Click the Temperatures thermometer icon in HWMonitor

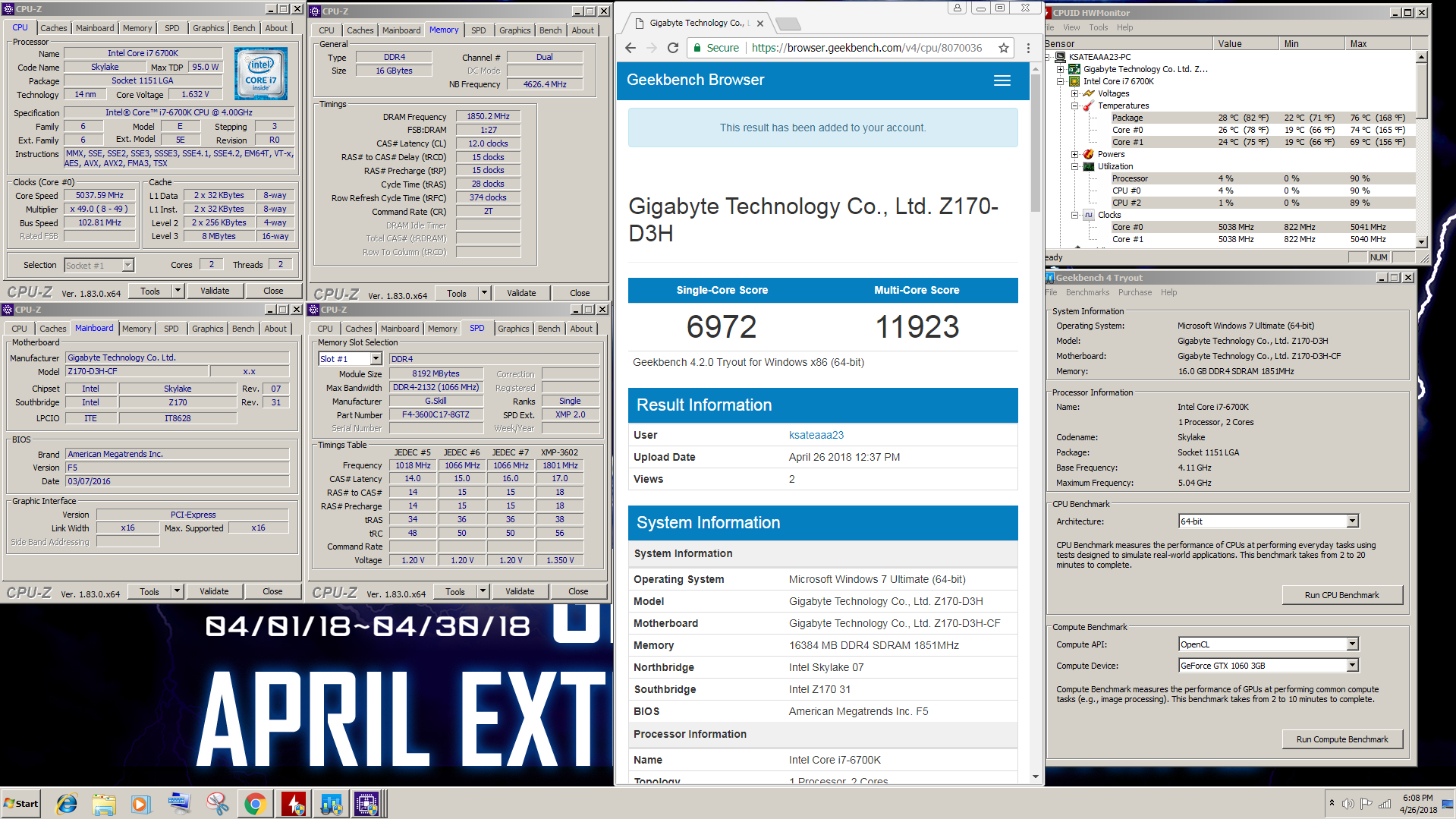click(x=1089, y=106)
